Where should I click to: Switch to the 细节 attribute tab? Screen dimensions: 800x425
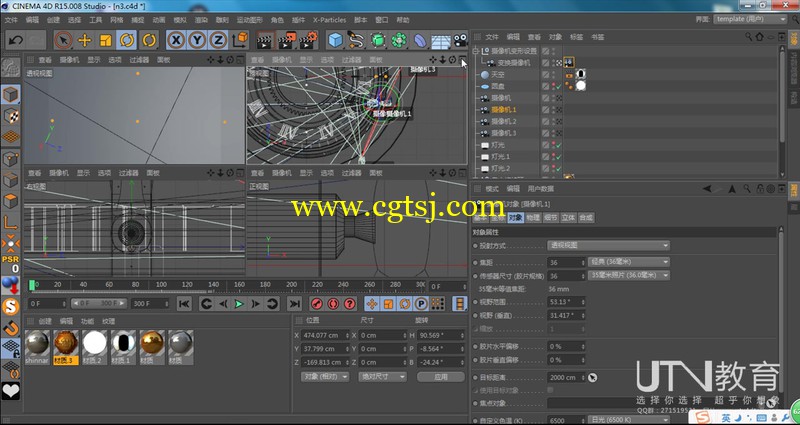pyautogui.click(x=551, y=217)
